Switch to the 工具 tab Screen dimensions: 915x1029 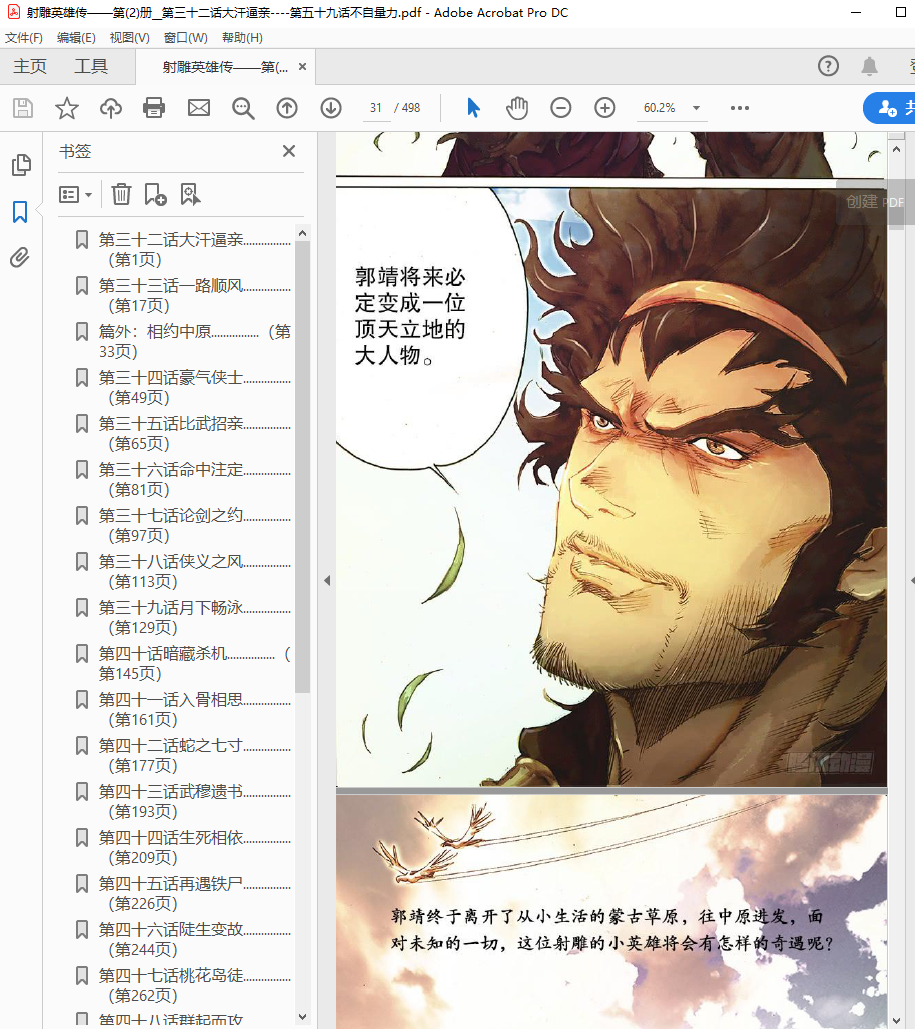pyautogui.click(x=91, y=66)
